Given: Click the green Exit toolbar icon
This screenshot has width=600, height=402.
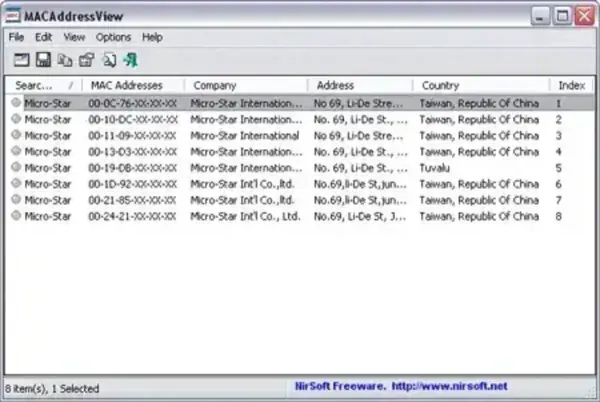Looking at the screenshot, I should (131, 60).
